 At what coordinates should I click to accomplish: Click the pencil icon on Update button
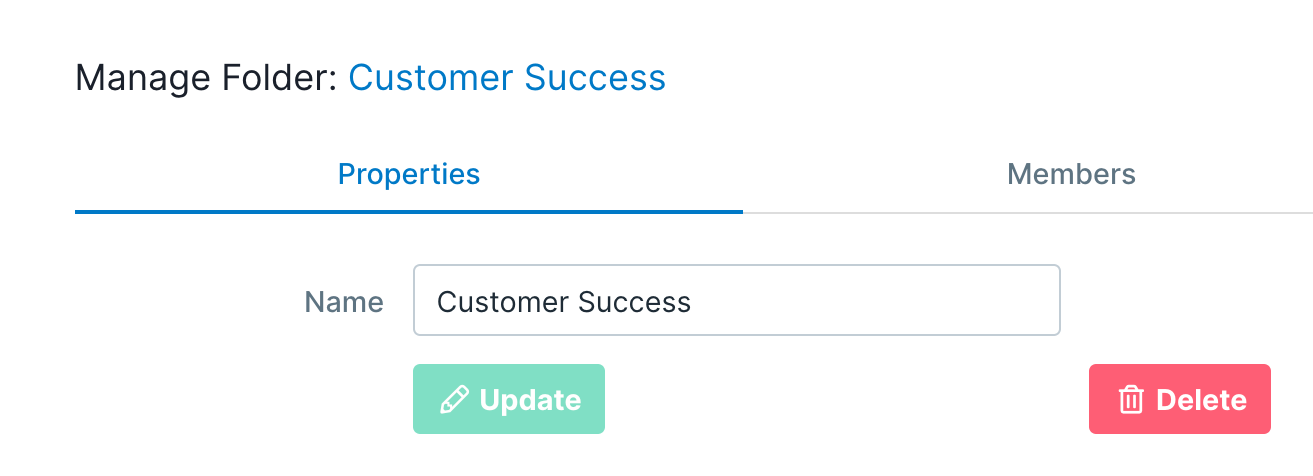pos(453,400)
